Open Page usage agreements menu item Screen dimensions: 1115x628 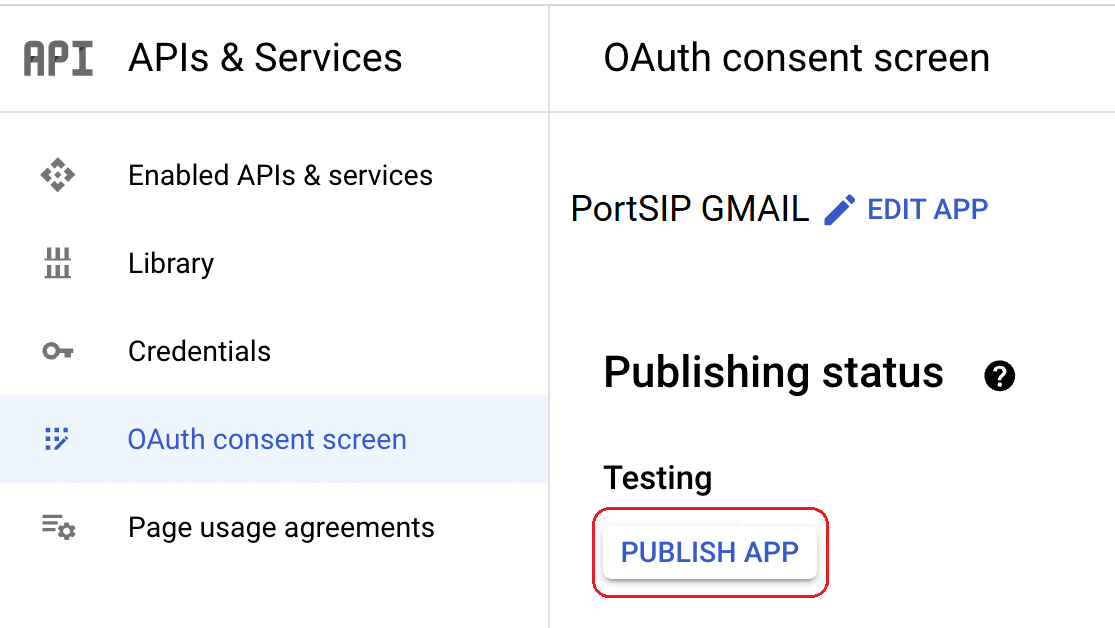(x=281, y=528)
